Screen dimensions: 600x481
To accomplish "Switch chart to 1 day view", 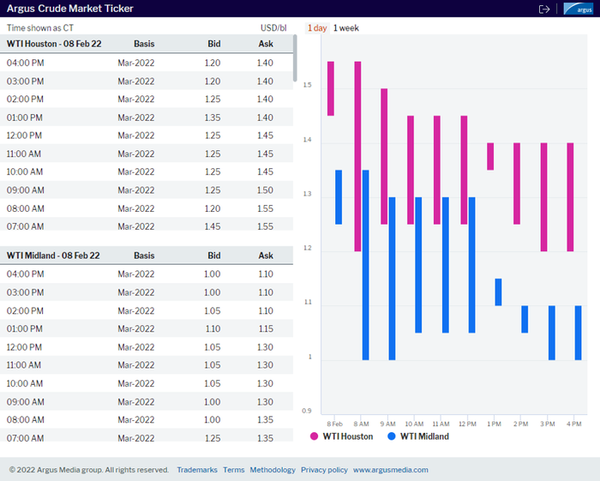I will tap(316, 28).
